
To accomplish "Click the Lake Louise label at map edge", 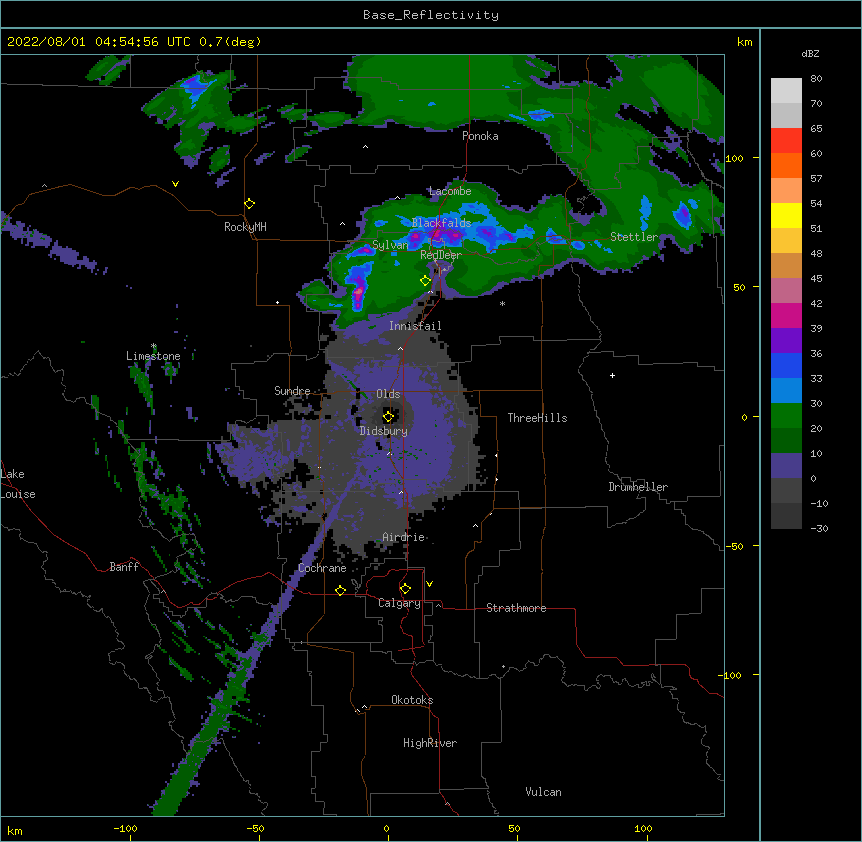I will [x=18, y=484].
